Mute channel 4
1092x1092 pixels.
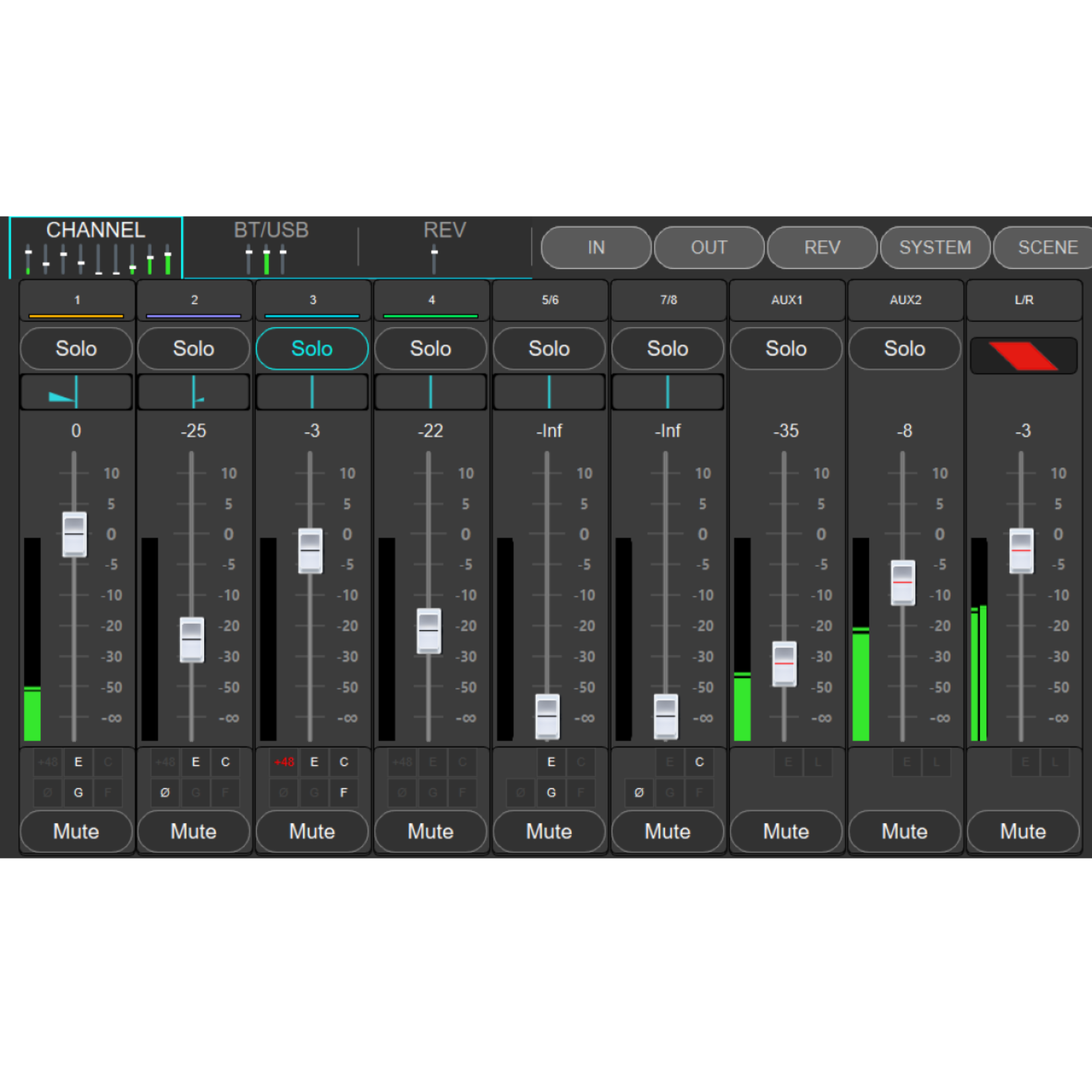[430, 831]
